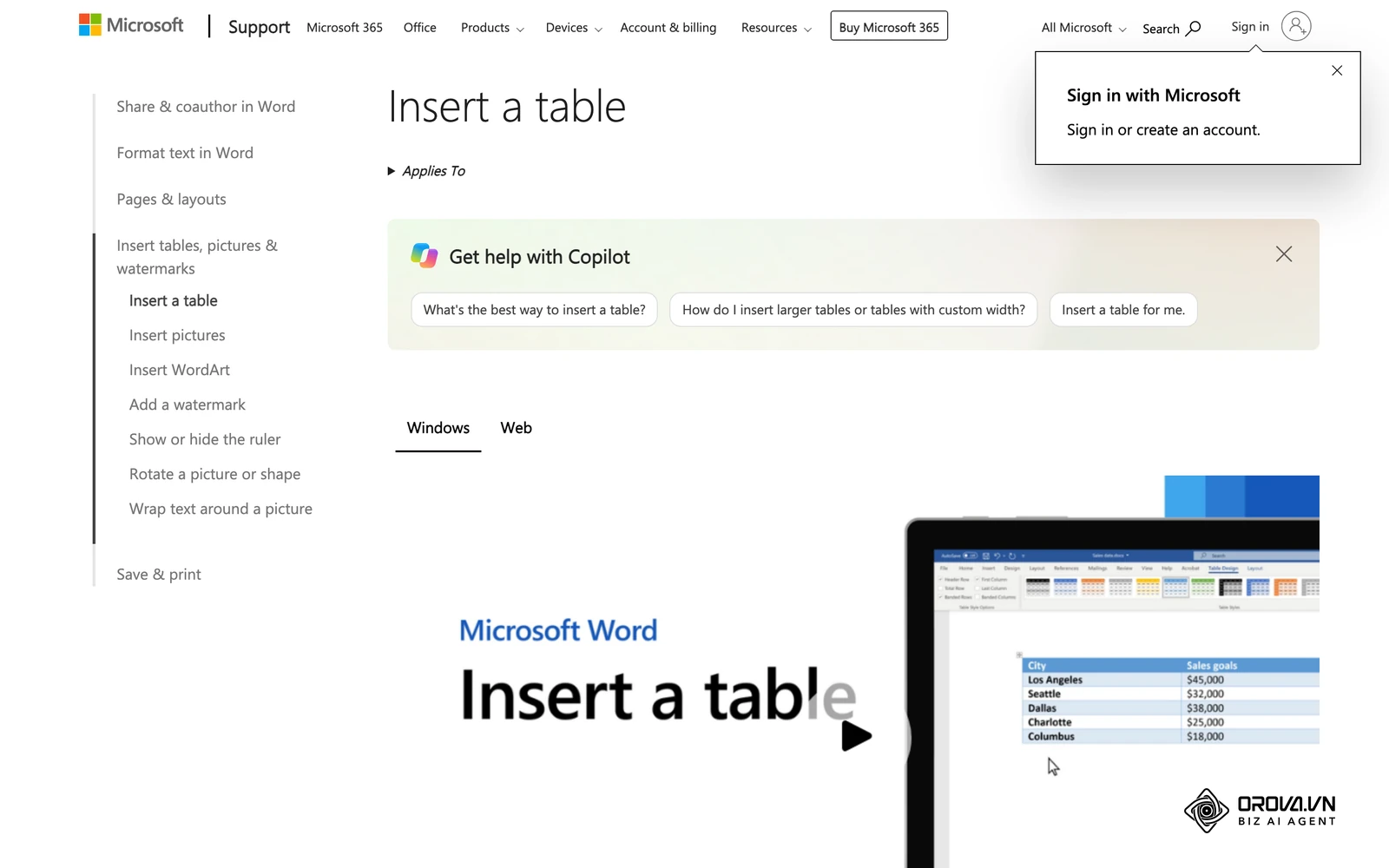Switch to the Windows tab
The height and width of the screenshot is (868, 1389).
pos(438,428)
